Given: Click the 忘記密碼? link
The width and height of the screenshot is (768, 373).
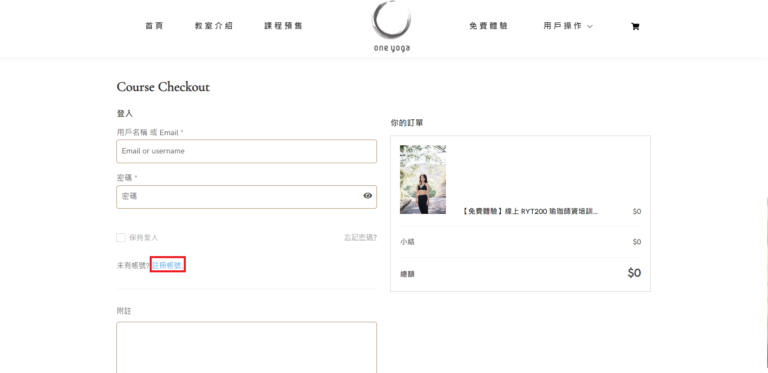Looking at the screenshot, I should click(360, 238).
